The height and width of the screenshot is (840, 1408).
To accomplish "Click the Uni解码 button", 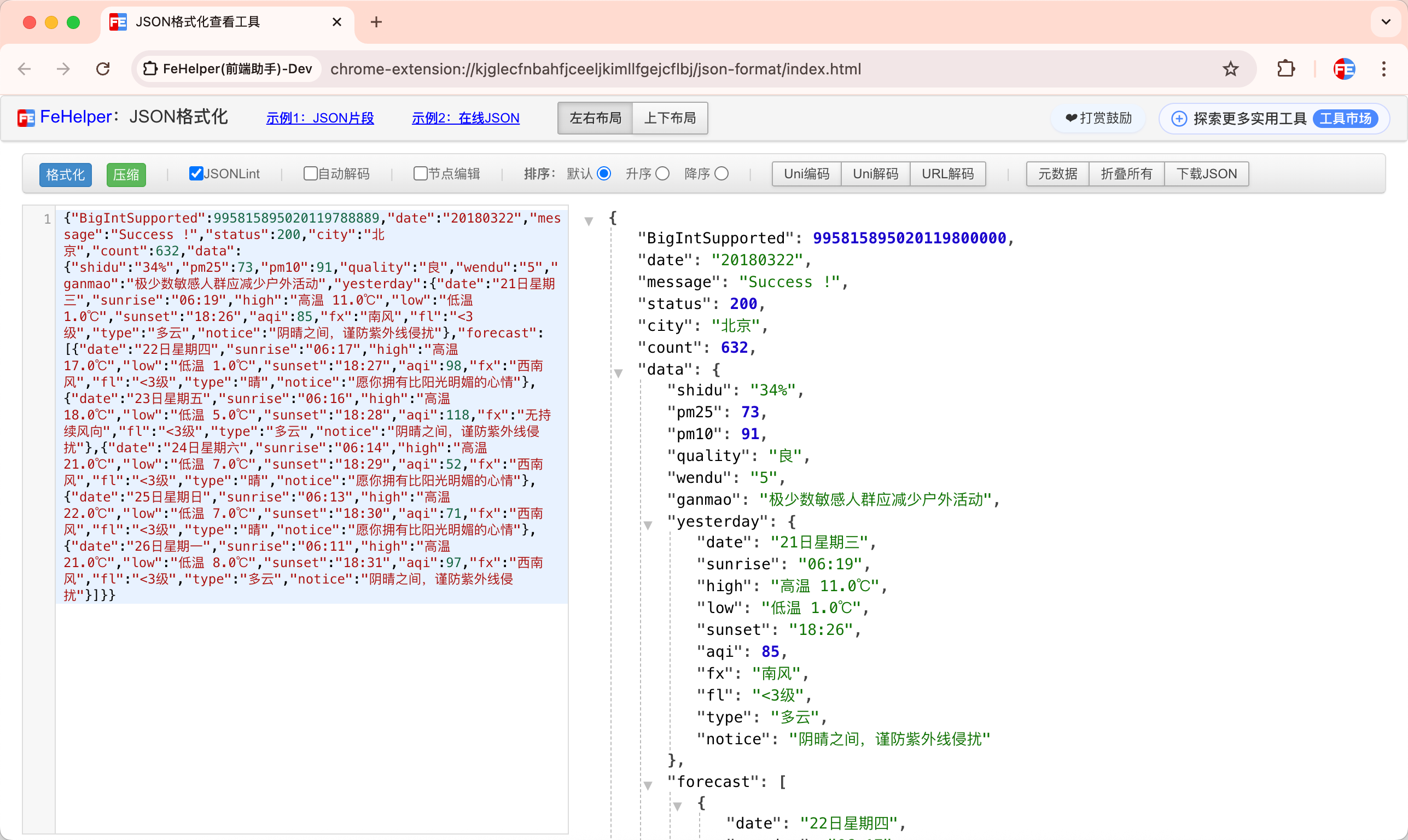I will [x=875, y=174].
